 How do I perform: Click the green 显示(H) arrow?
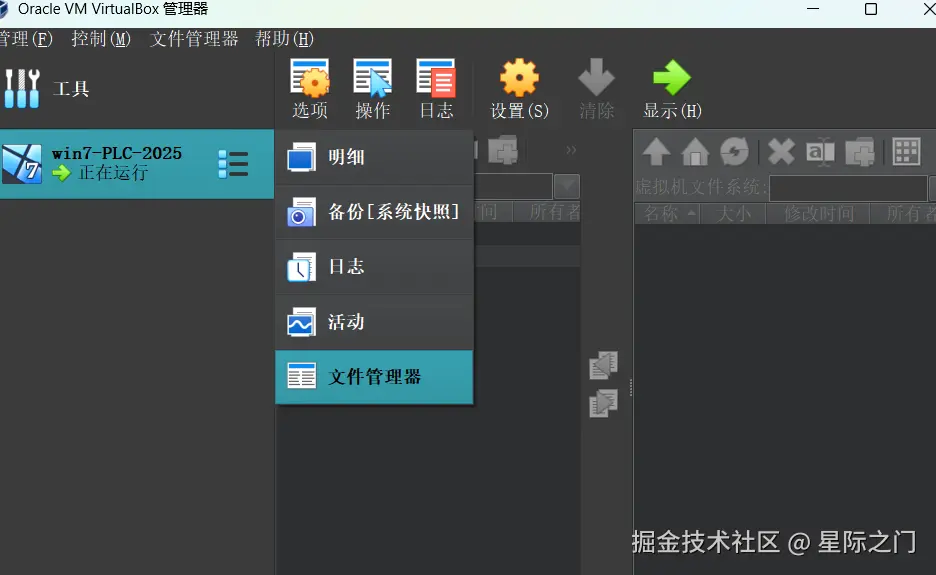[x=672, y=77]
